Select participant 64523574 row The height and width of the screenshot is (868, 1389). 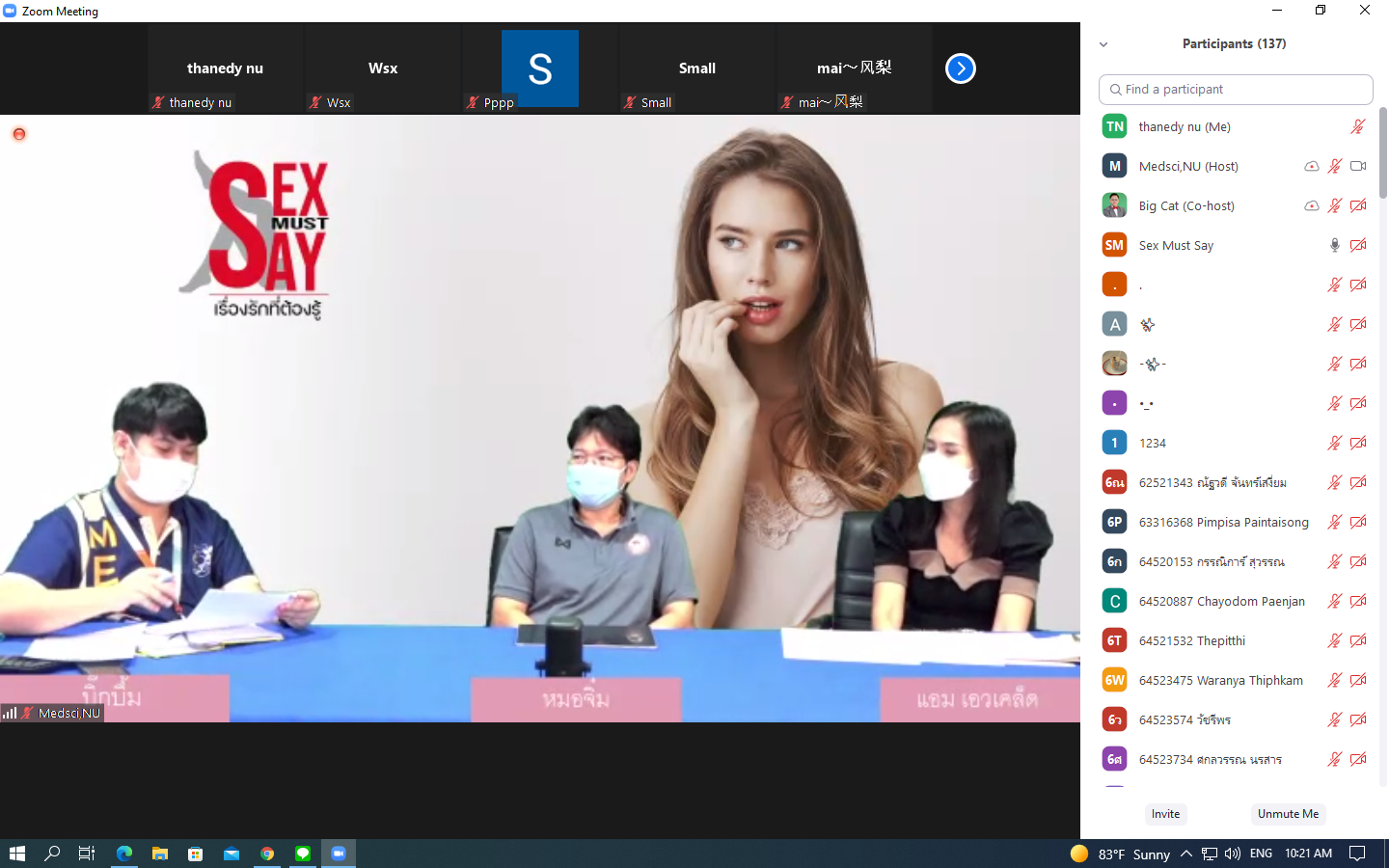click(1236, 719)
